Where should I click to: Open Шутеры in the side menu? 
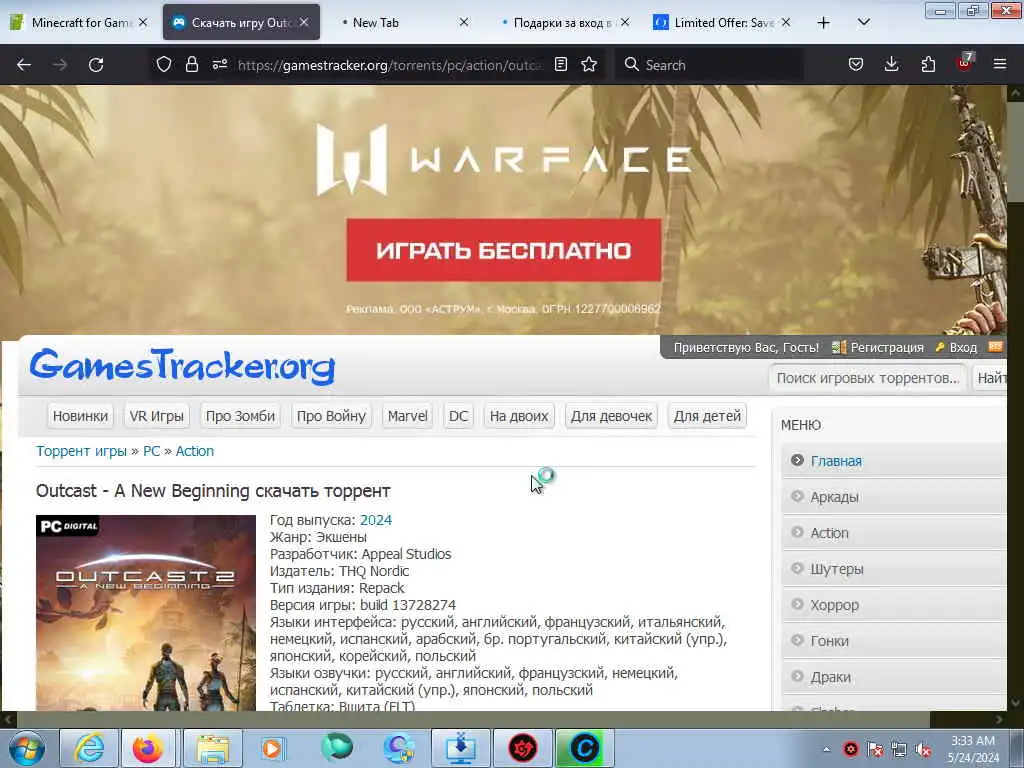pyautogui.click(x=894, y=569)
